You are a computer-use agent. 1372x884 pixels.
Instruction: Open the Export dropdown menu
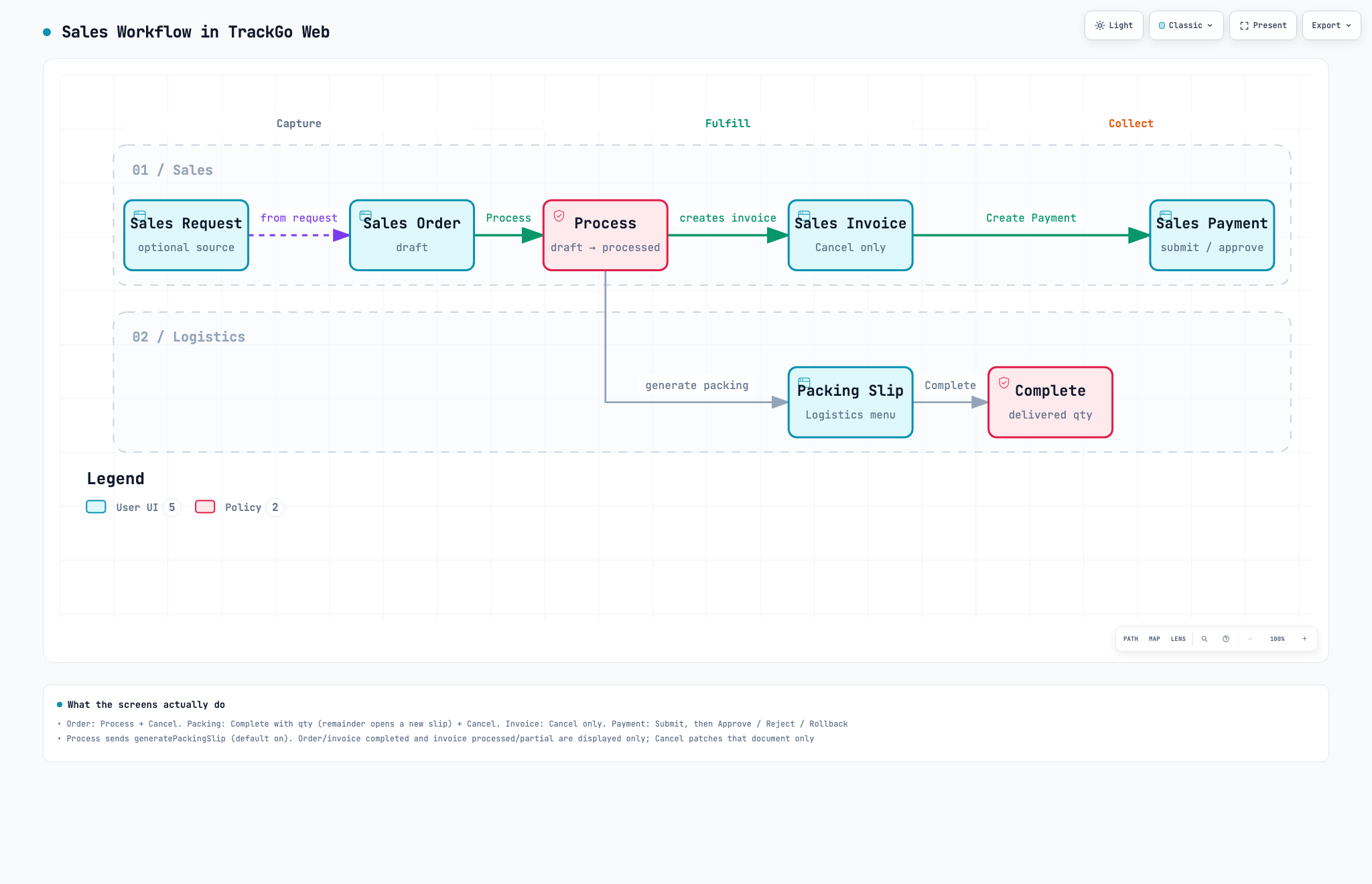click(x=1331, y=25)
